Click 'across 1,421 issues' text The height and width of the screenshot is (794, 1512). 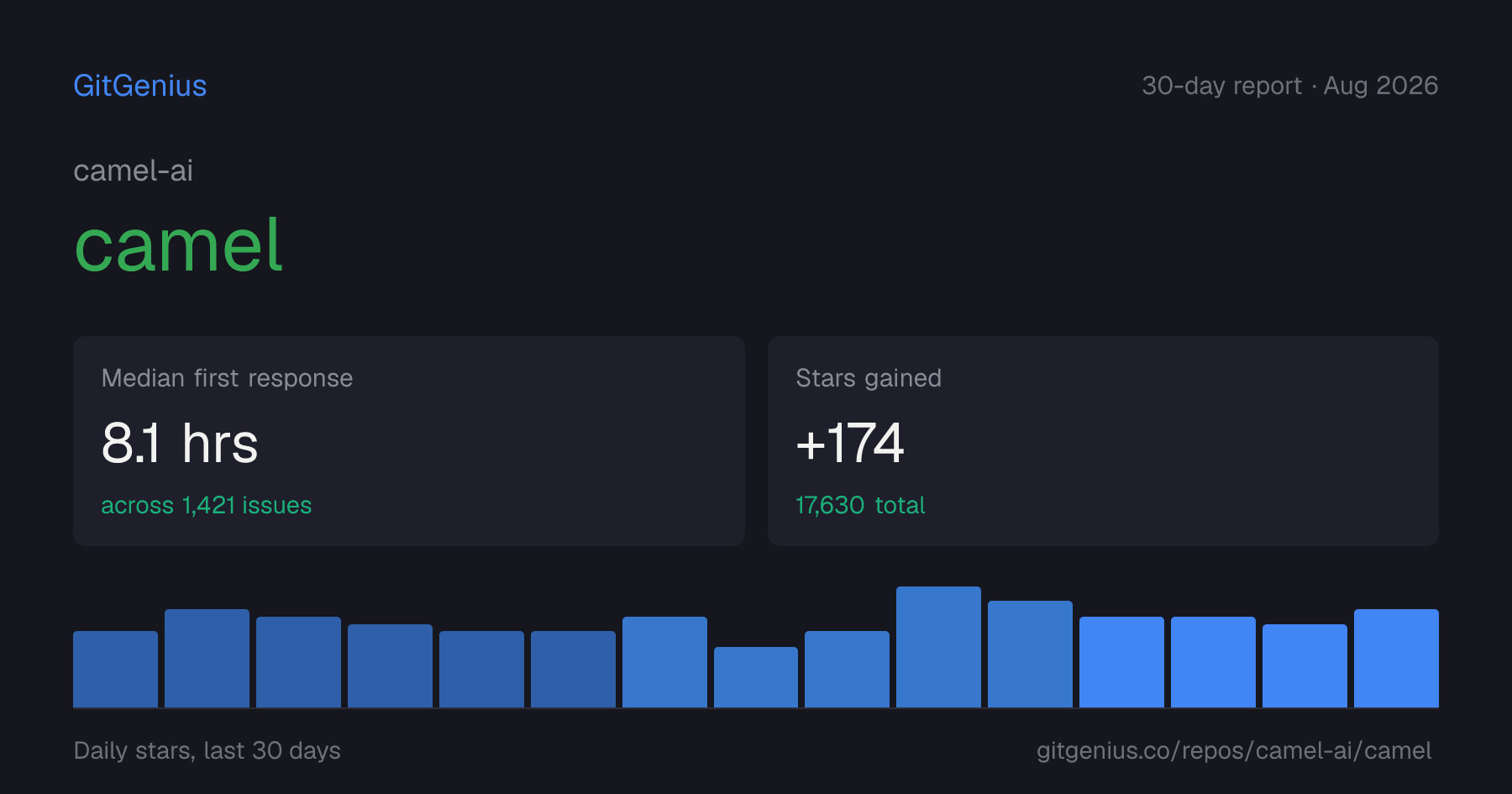tap(207, 505)
